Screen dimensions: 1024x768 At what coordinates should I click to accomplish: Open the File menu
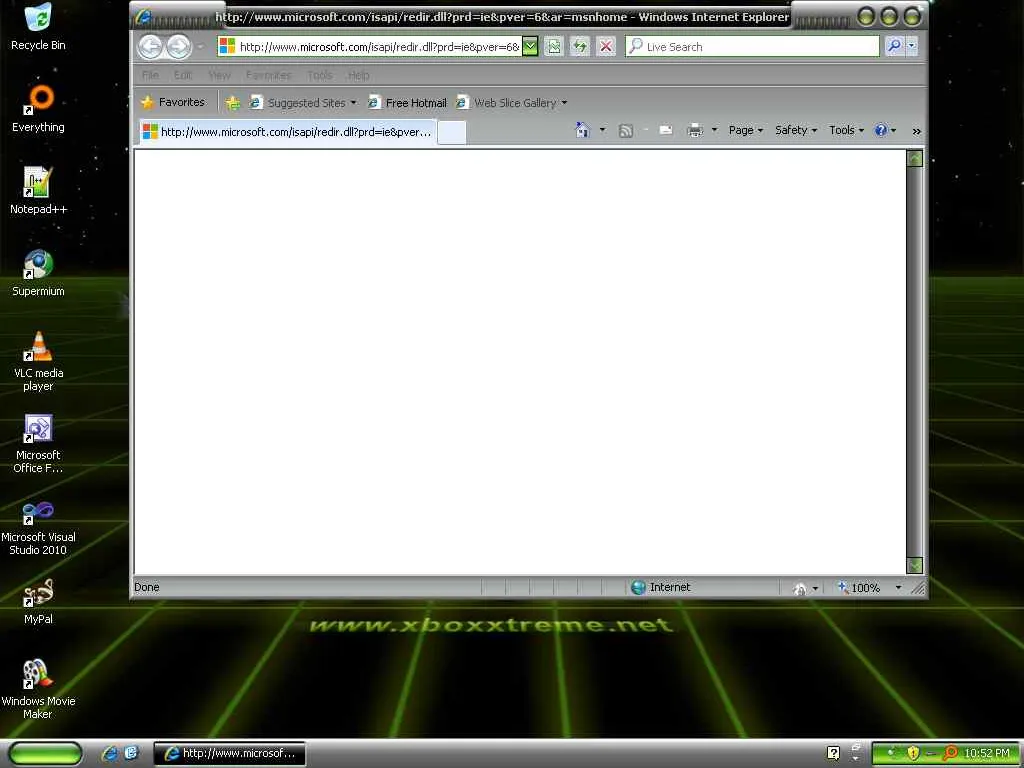(x=150, y=75)
